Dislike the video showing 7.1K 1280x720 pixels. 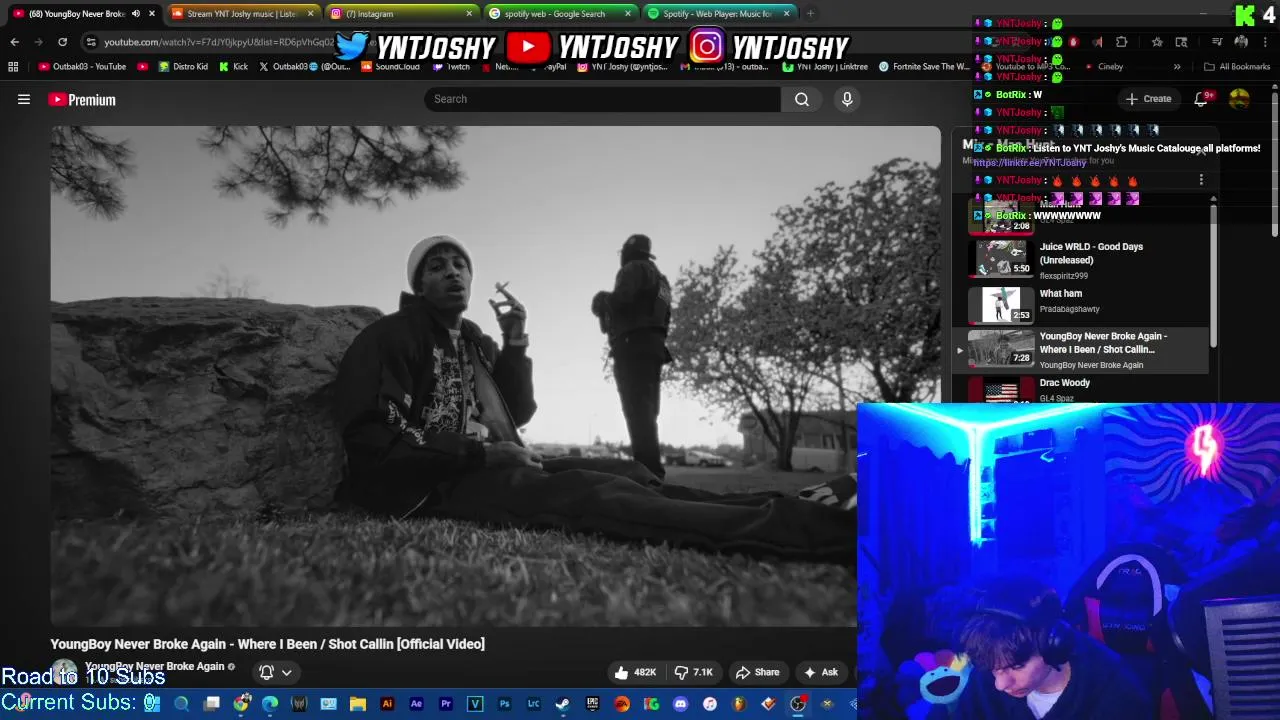point(693,672)
